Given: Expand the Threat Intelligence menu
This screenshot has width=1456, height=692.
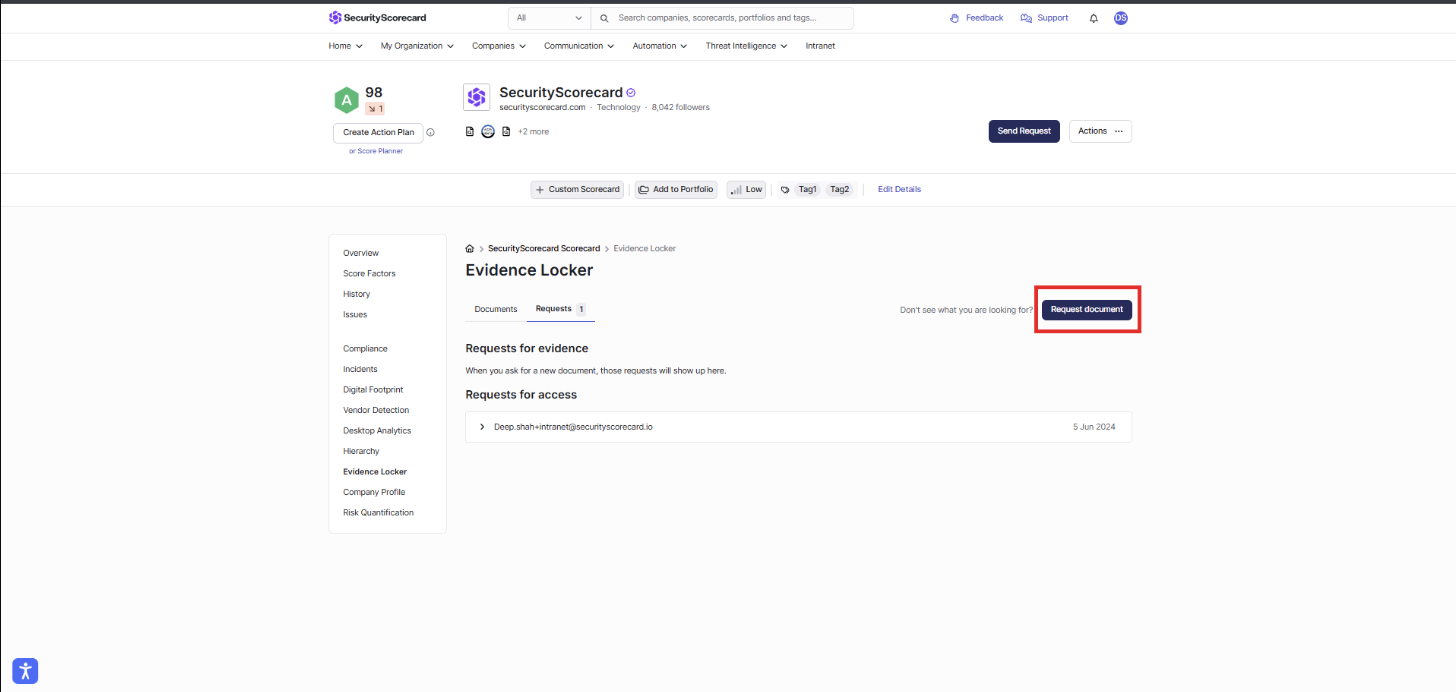Looking at the screenshot, I should 746,46.
